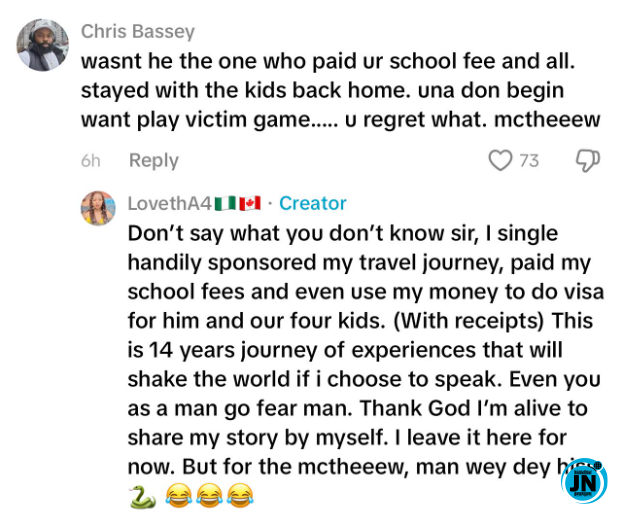
Task: Open LovethA4's profile avatar
Action: click(98, 207)
